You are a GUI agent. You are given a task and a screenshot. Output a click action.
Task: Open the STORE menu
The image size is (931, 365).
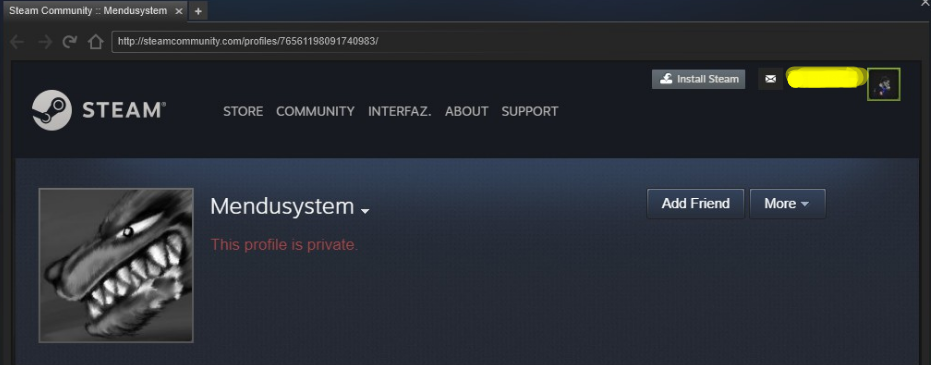(243, 112)
